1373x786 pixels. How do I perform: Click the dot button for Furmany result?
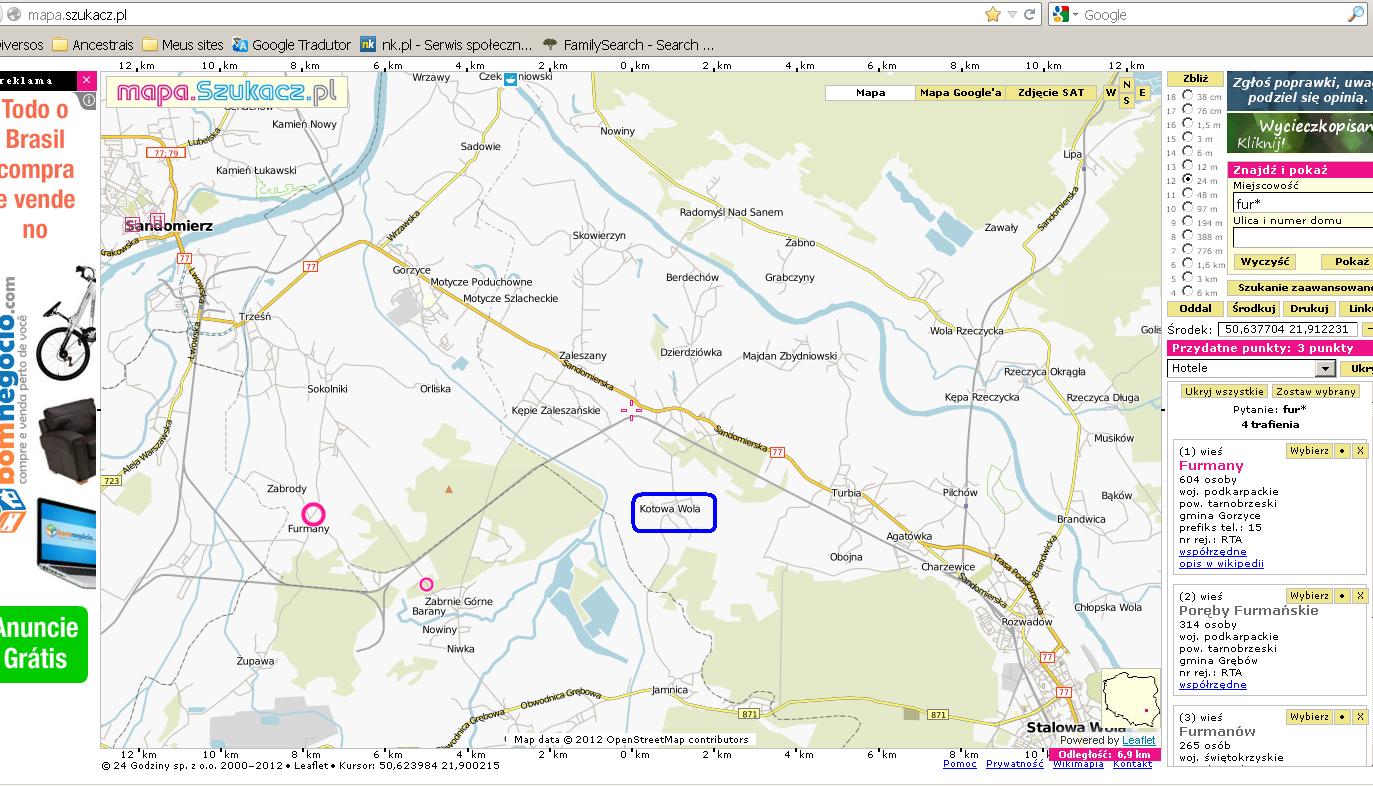click(1343, 451)
